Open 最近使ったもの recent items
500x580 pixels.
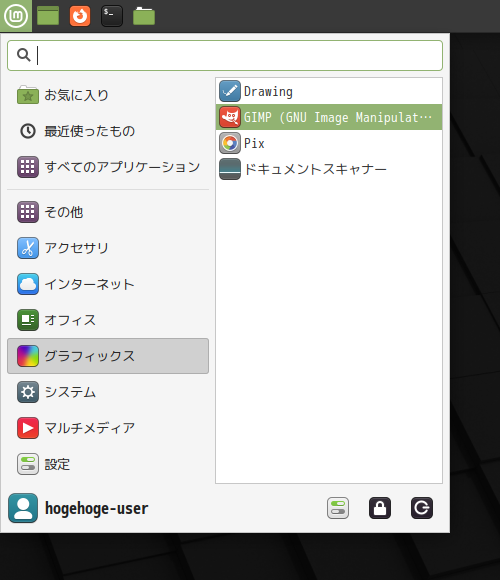(108, 131)
